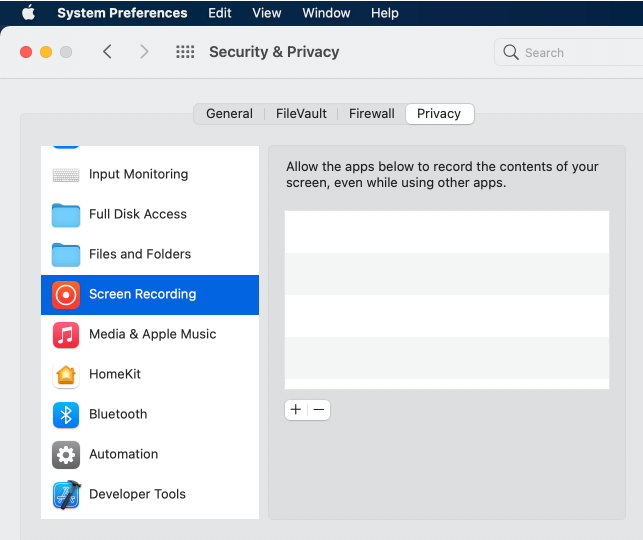This screenshot has width=643, height=540.
Task: Switch to the Firewall tab
Action: (x=372, y=114)
